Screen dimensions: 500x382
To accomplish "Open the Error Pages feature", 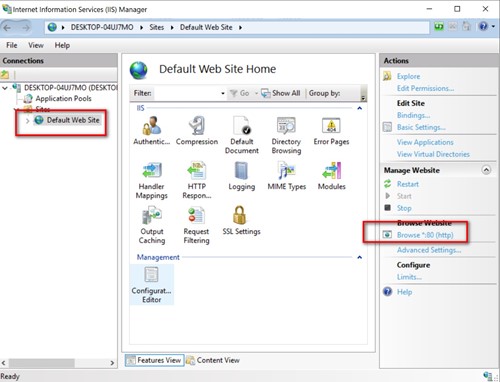I will coord(331,131).
